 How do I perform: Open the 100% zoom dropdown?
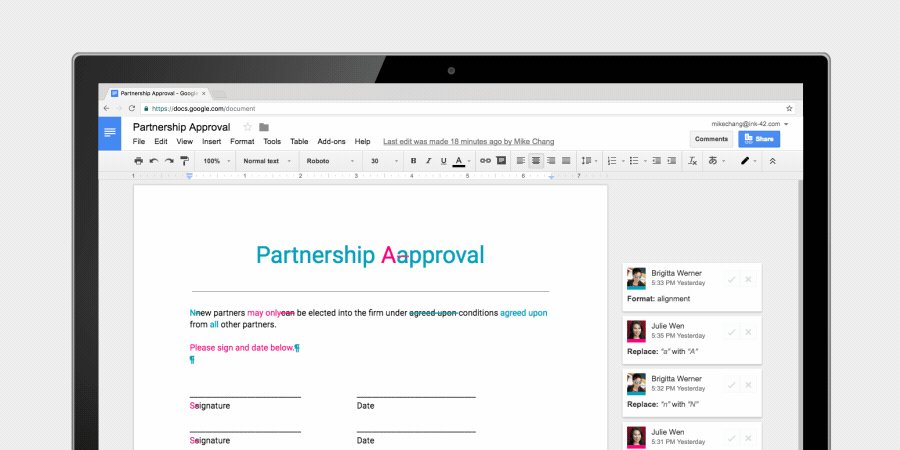tap(217, 161)
